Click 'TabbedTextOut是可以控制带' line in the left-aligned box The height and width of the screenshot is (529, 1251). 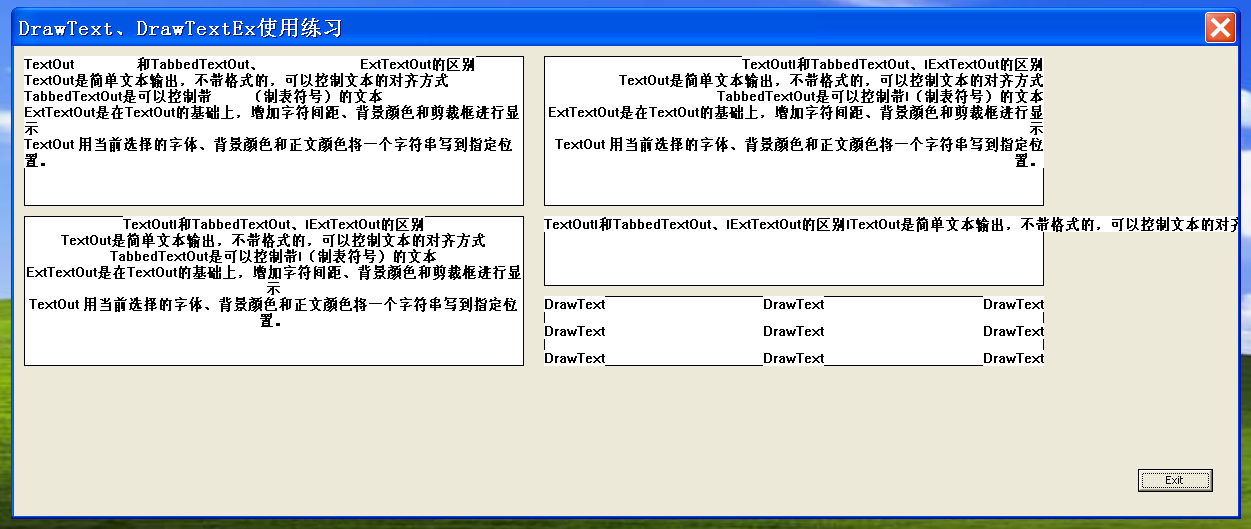click(203, 97)
